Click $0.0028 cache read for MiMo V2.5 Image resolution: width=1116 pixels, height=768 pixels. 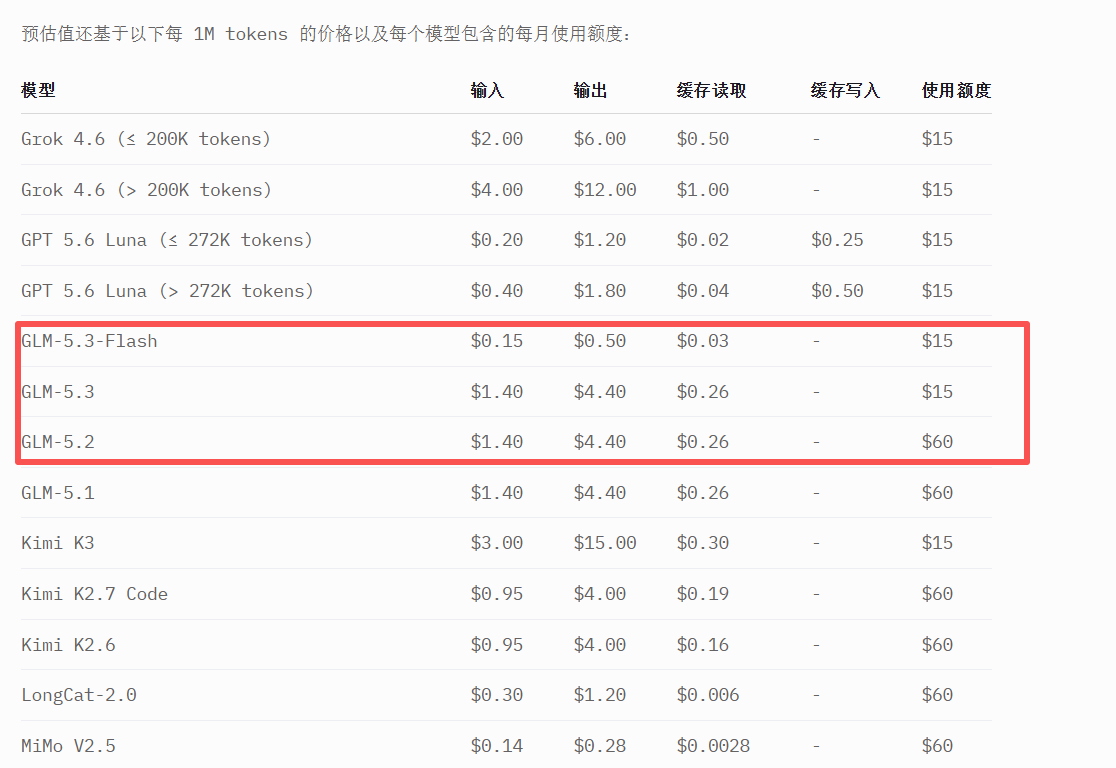click(713, 746)
